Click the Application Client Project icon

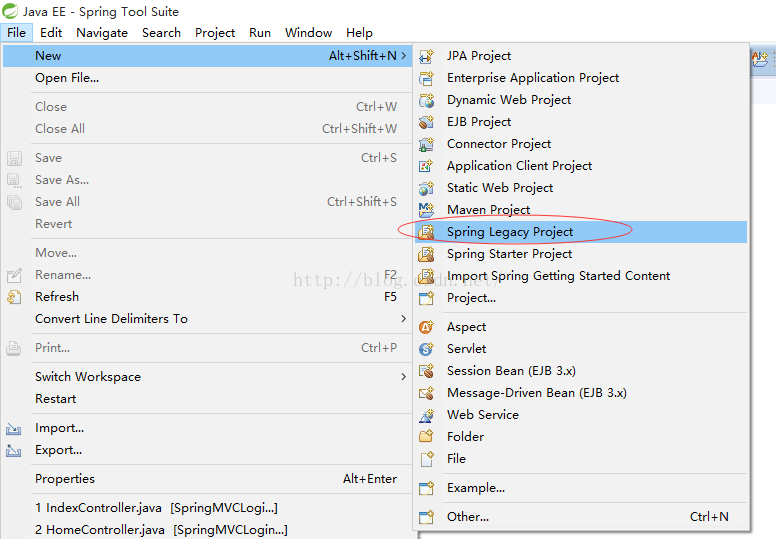click(x=426, y=166)
